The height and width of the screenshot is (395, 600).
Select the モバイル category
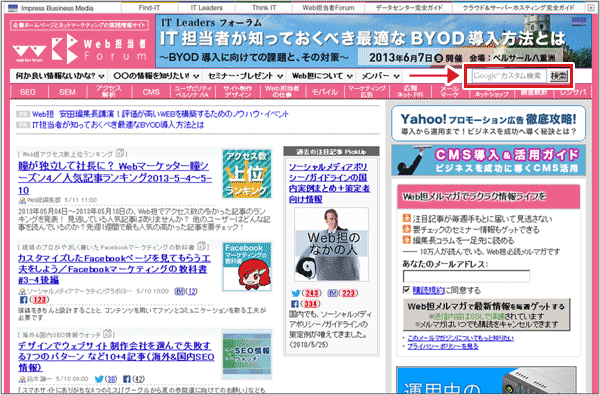click(324, 92)
